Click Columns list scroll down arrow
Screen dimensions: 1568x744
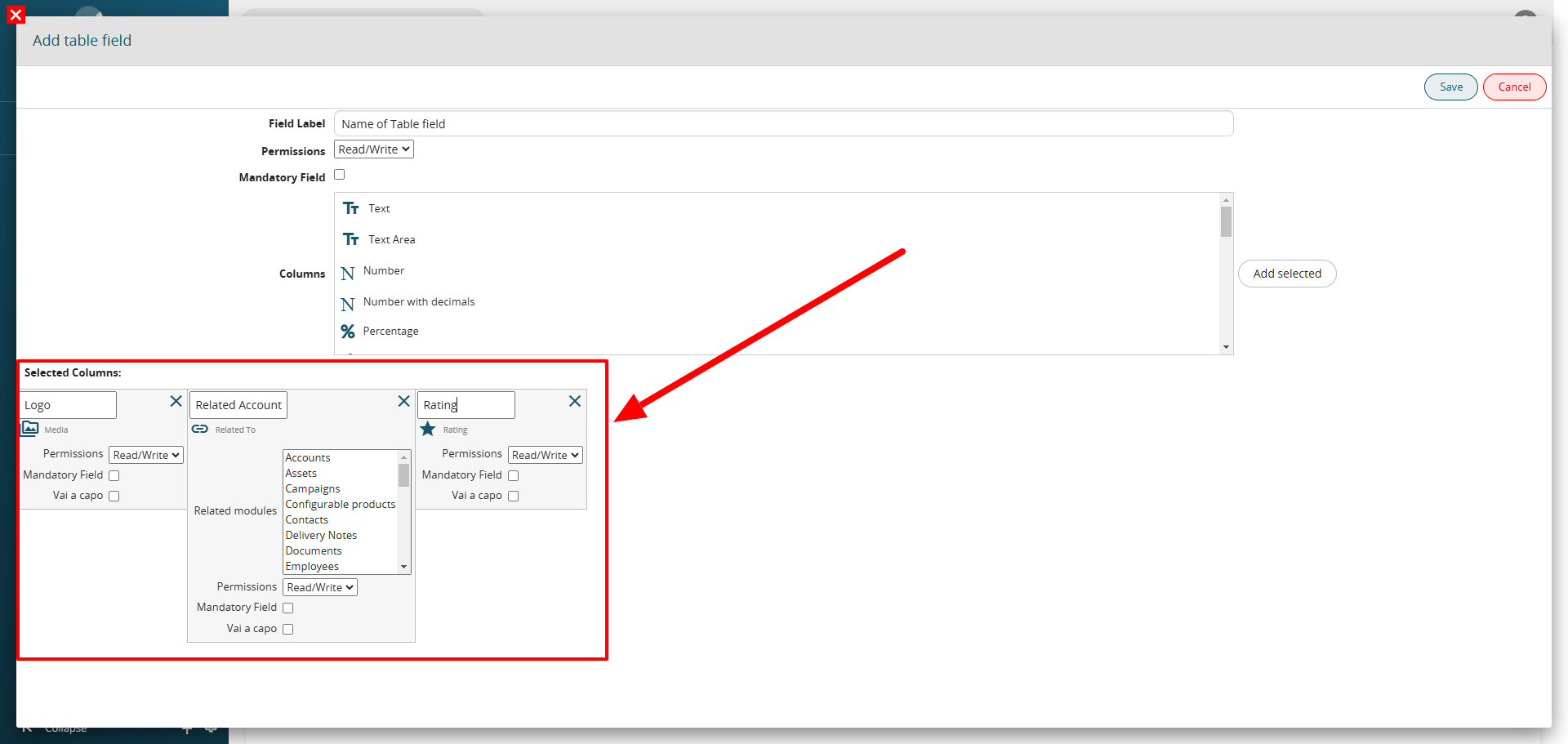[x=1226, y=347]
